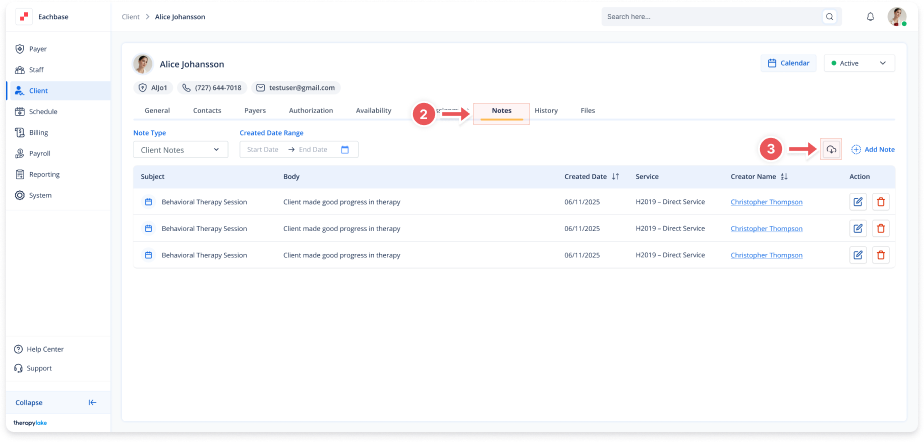Image resolution: width=924 pixels, height=442 pixels.
Task: Open the Calendar button
Action: tap(788, 63)
